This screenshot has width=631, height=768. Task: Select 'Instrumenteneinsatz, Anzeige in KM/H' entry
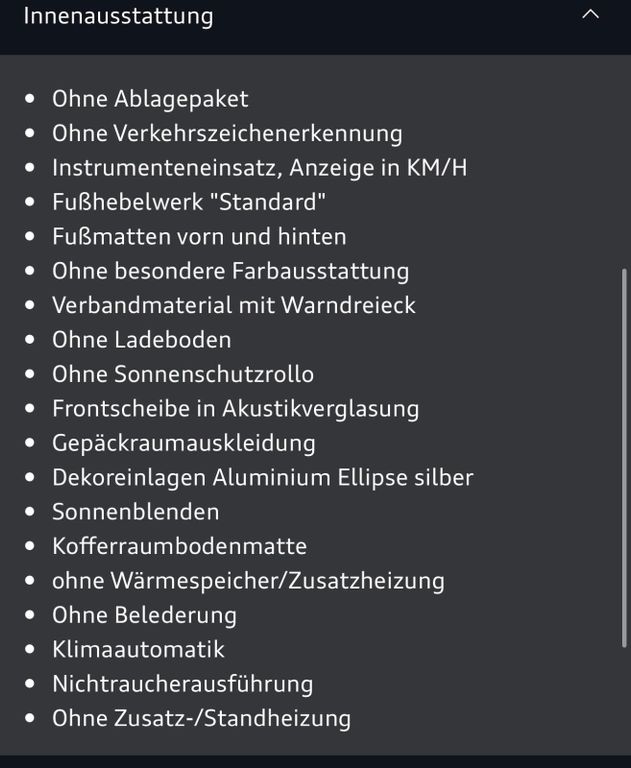[x=259, y=168]
